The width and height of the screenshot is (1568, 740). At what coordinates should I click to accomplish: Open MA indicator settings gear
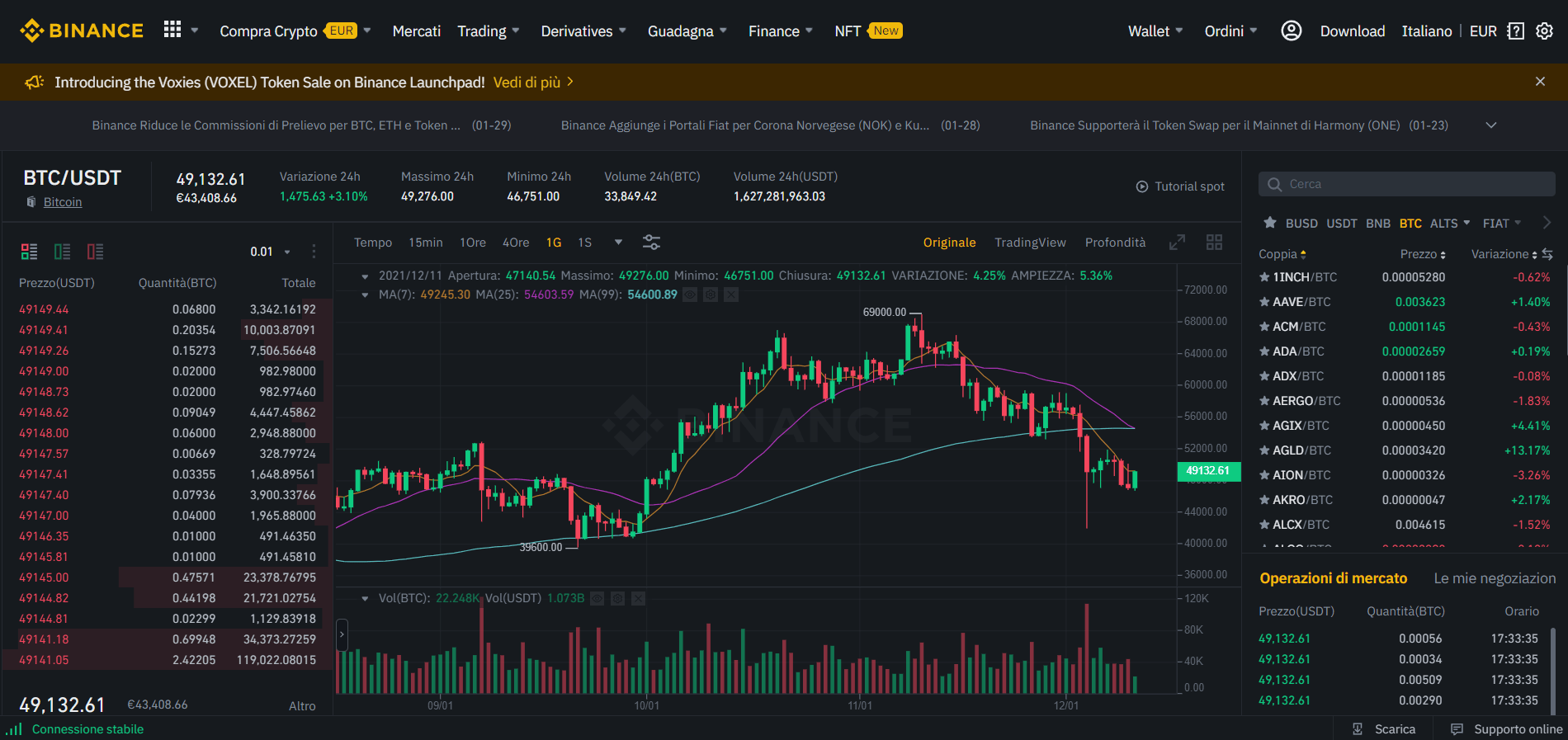point(711,295)
